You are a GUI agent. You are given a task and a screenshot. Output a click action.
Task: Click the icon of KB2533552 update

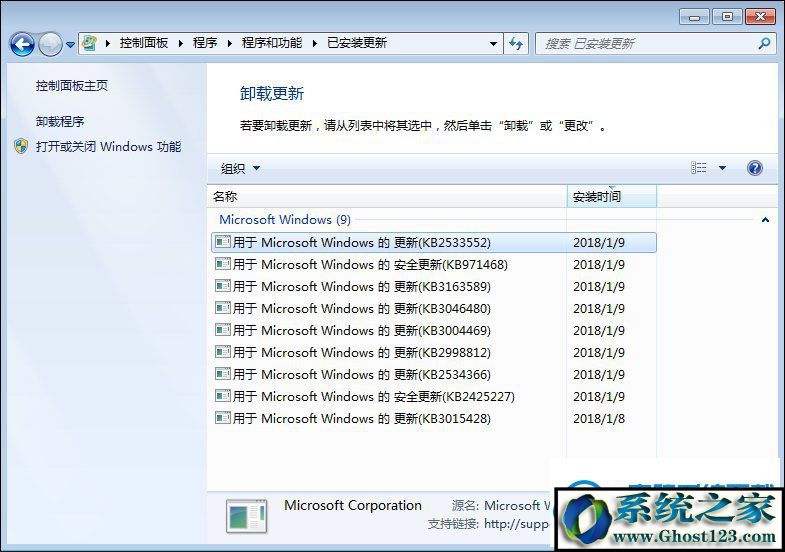point(223,242)
